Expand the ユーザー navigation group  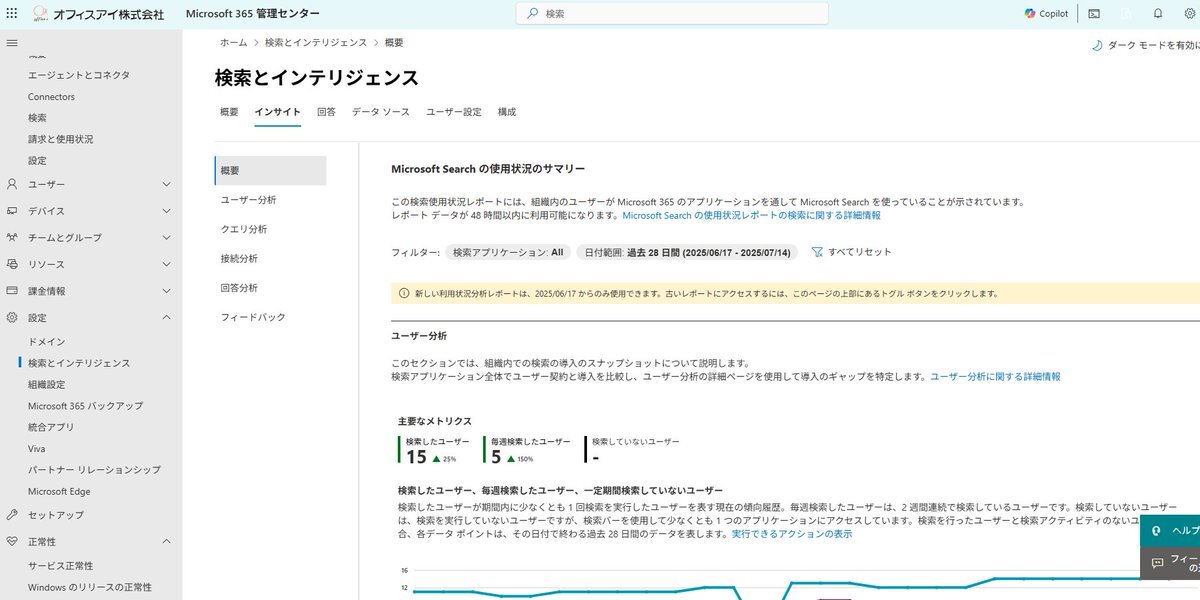[166, 184]
